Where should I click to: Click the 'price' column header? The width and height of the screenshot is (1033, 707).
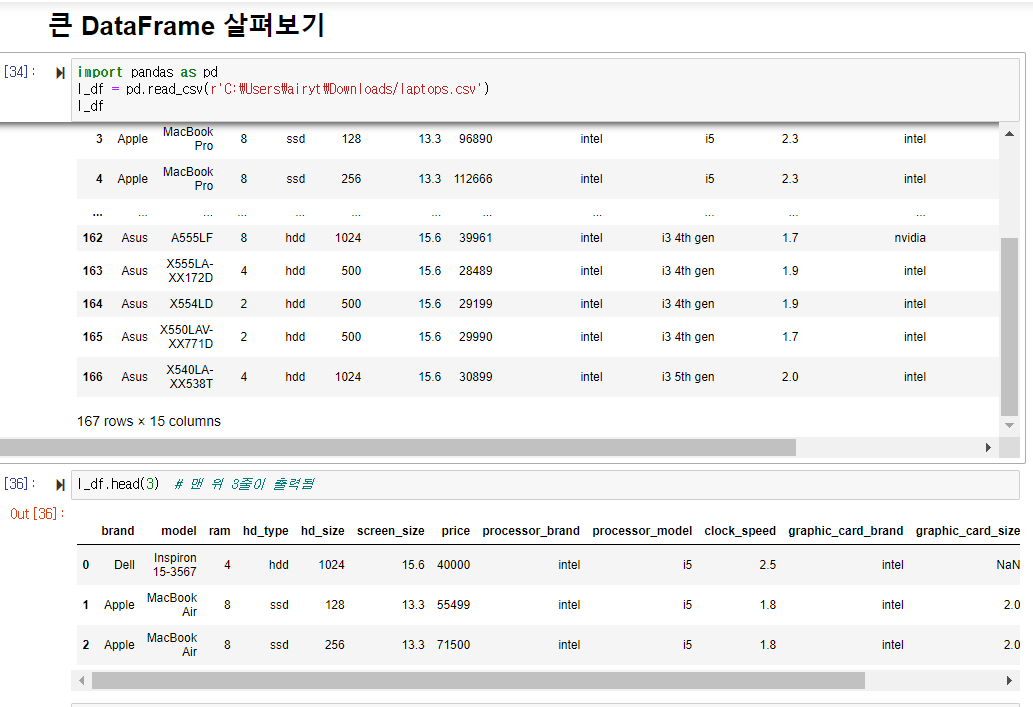(x=456, y=531)
